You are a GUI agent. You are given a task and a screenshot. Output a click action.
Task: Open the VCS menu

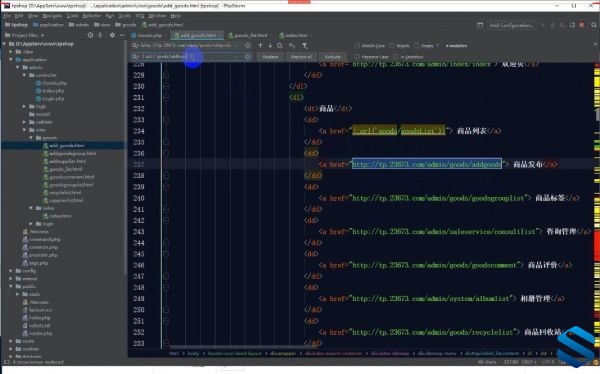(140, 16)
